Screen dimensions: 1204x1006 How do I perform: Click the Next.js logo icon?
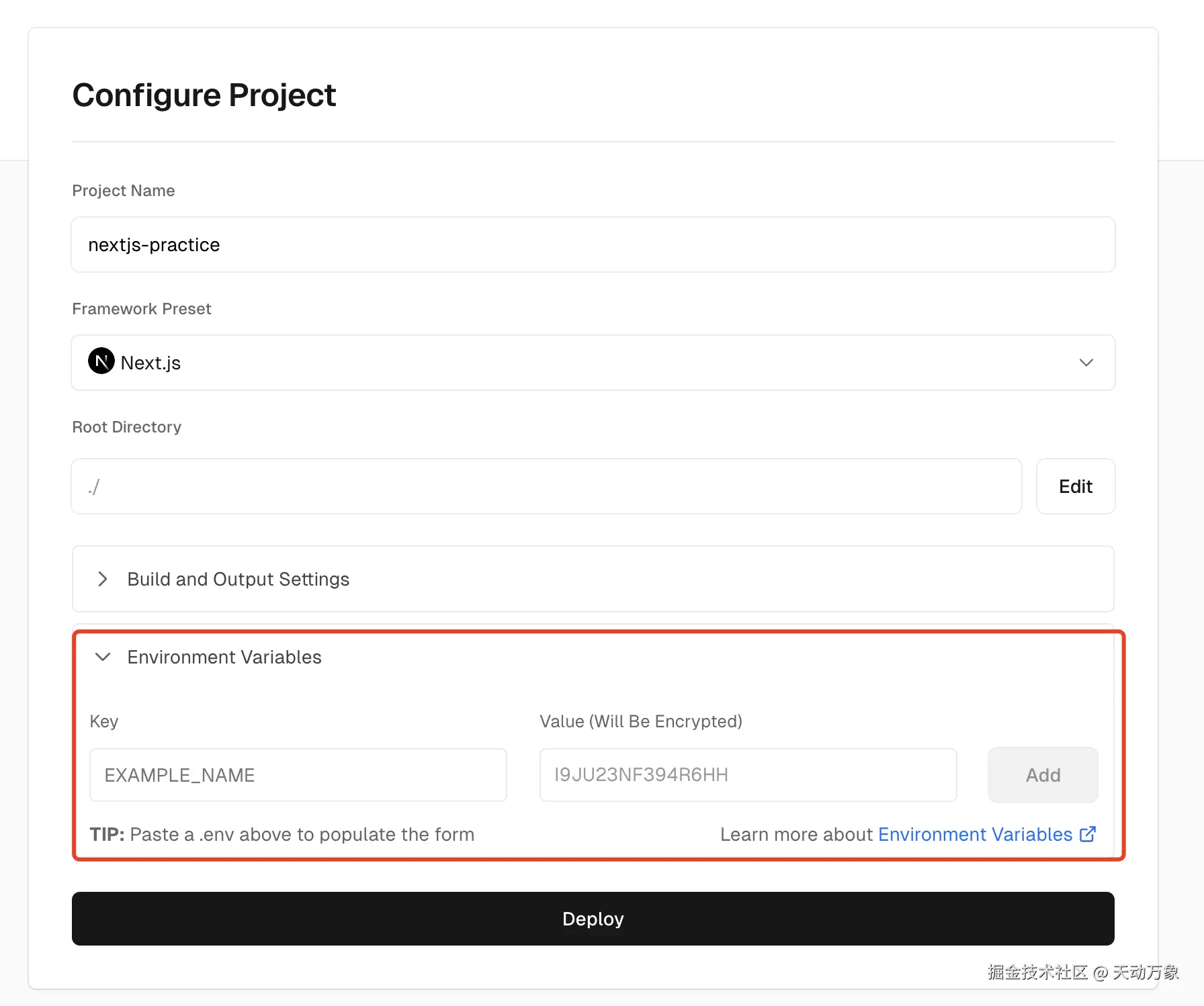pyautogui.click(x=101, y=361)
